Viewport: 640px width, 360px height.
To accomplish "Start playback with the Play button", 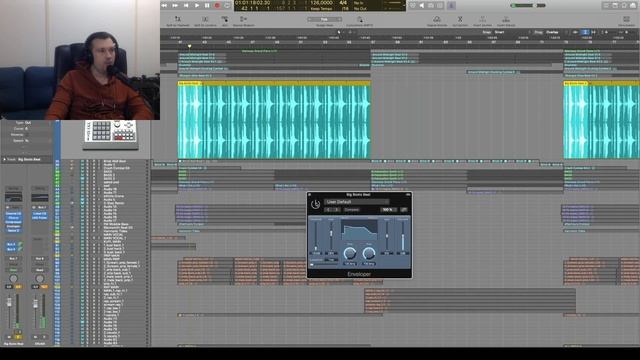I will pyautogui.click(x=196, y=5).
